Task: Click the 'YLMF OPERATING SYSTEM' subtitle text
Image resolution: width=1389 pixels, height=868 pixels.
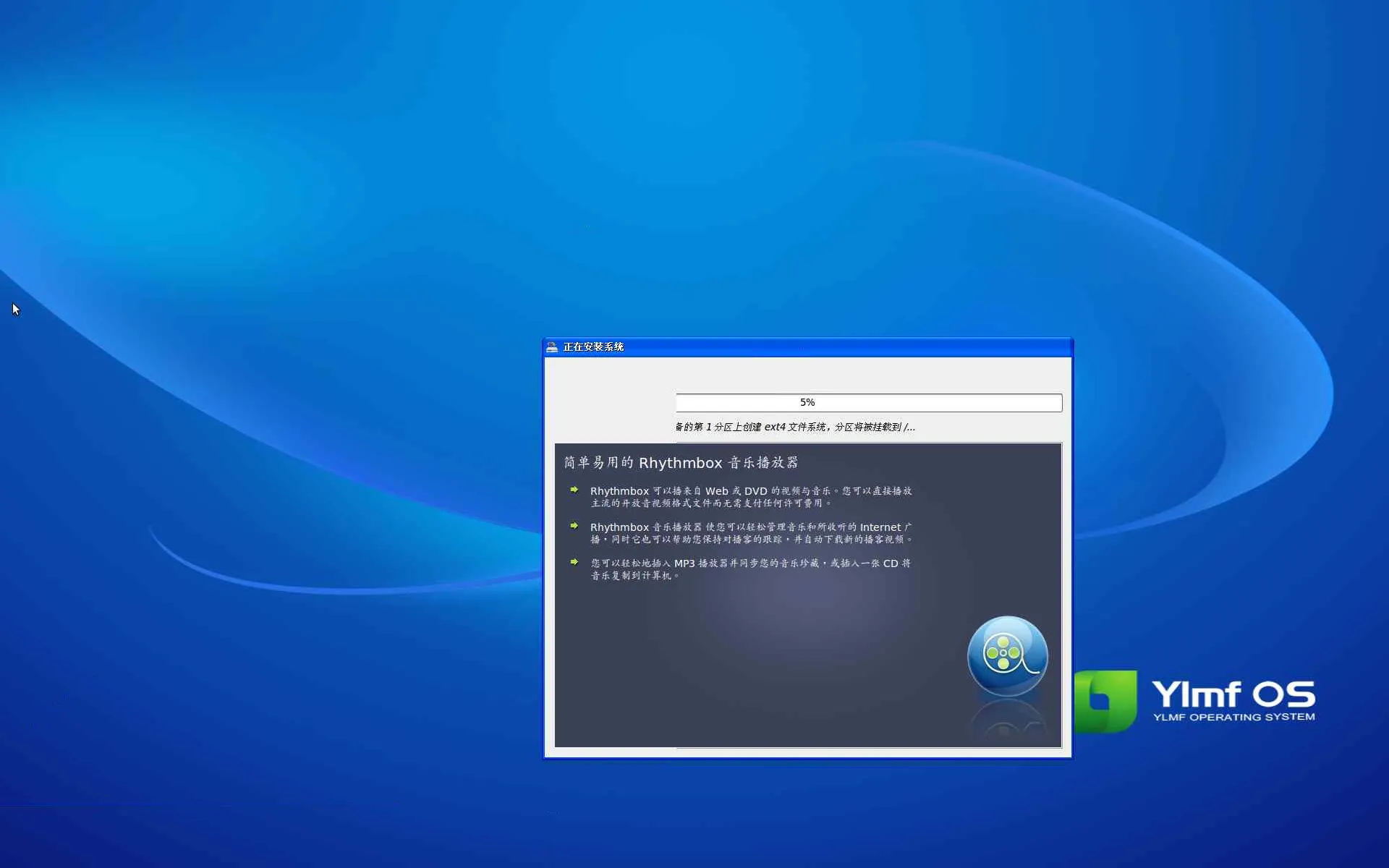Action: 1233,717
